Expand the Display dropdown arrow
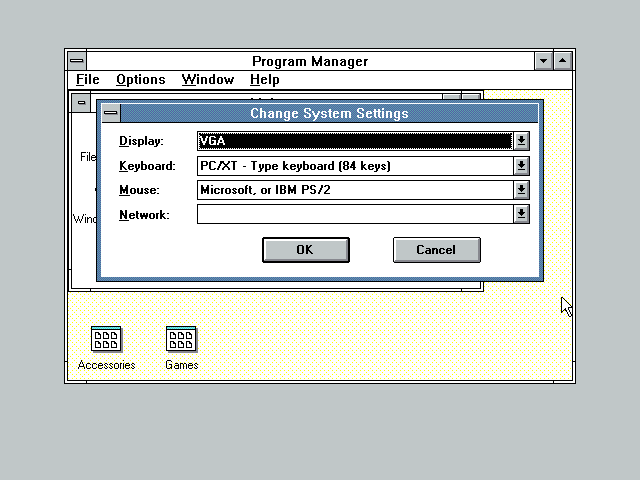This screenshot has width=640, height=480. (x=521, y=141)
